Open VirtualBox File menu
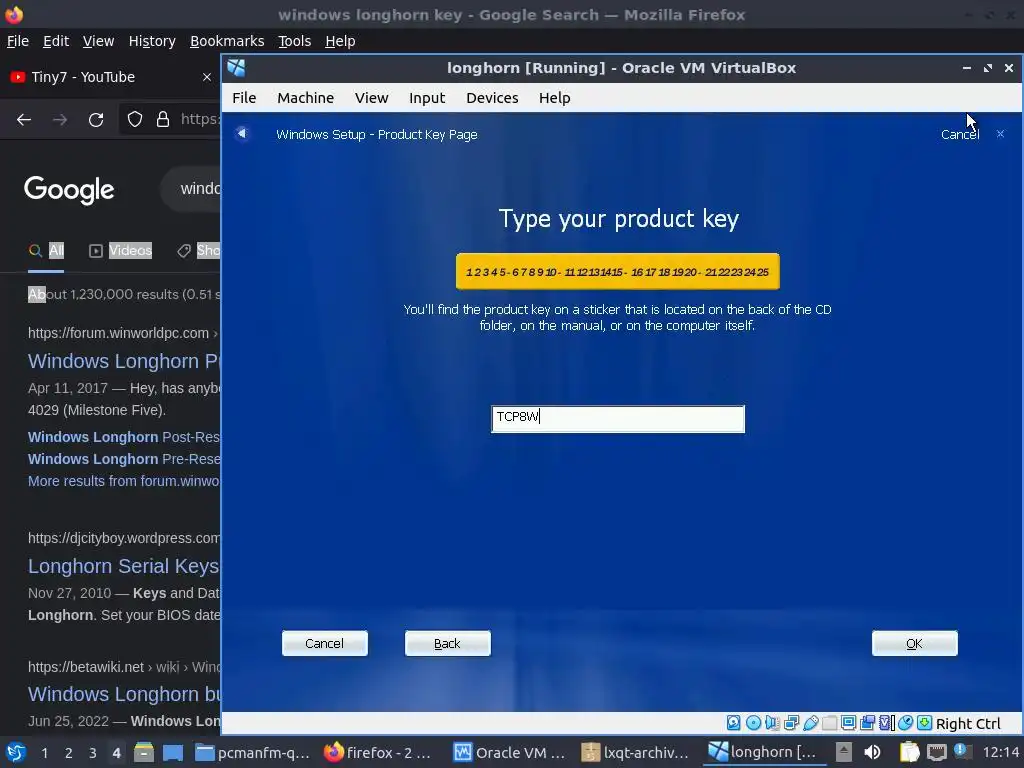1024x768 pixels. tap(244, 98)
